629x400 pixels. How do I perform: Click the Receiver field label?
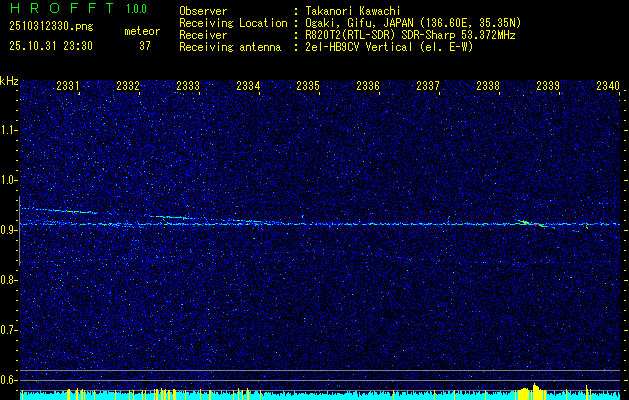pyautogui.click(x=203, y=35)
